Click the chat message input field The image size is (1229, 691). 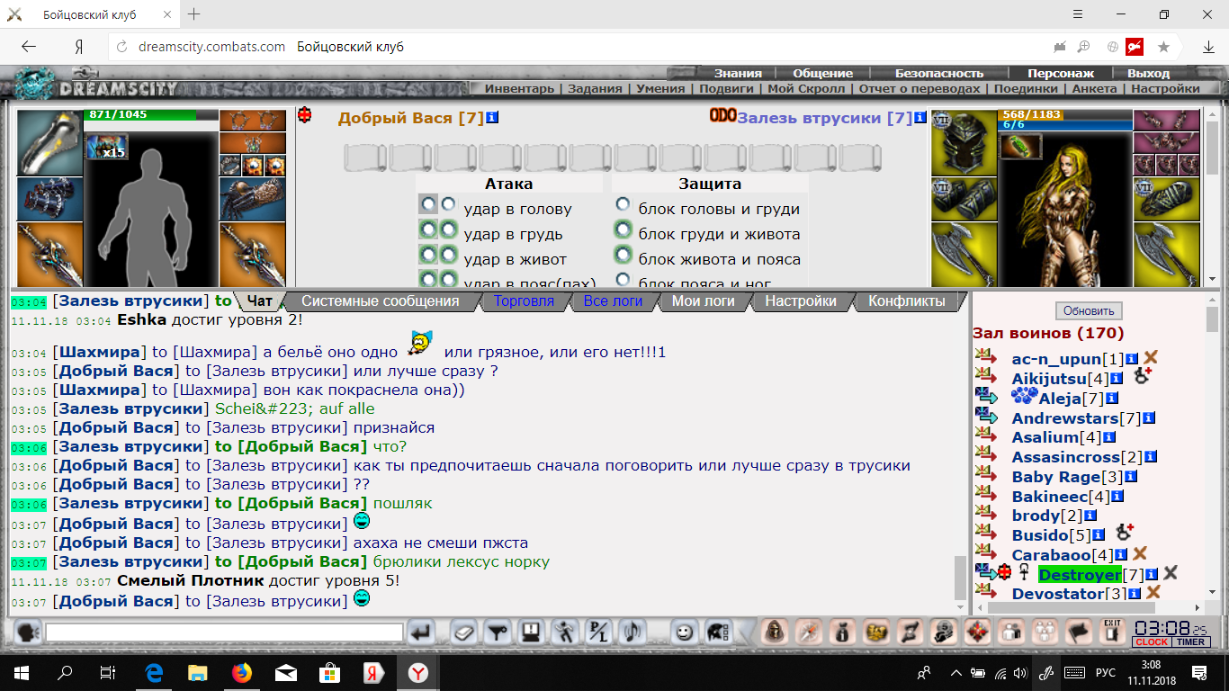click(224, 632)
